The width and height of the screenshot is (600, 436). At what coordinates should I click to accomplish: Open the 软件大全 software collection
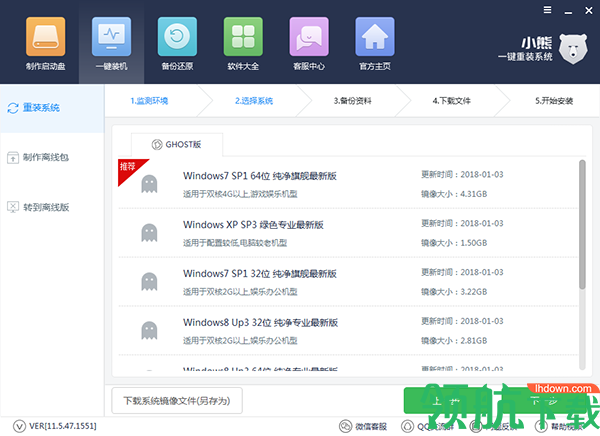[x=243, y=44]
